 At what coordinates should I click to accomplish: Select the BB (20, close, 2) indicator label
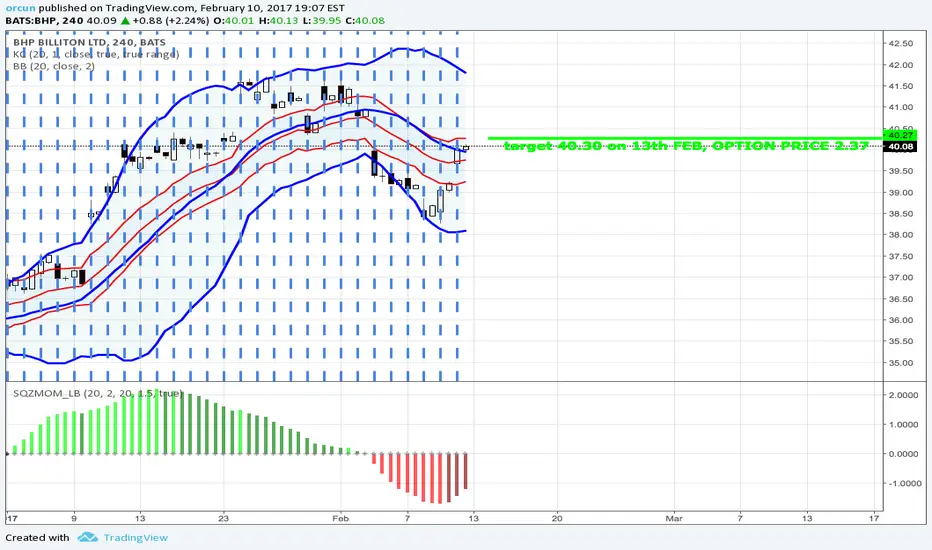coord(53,66)
